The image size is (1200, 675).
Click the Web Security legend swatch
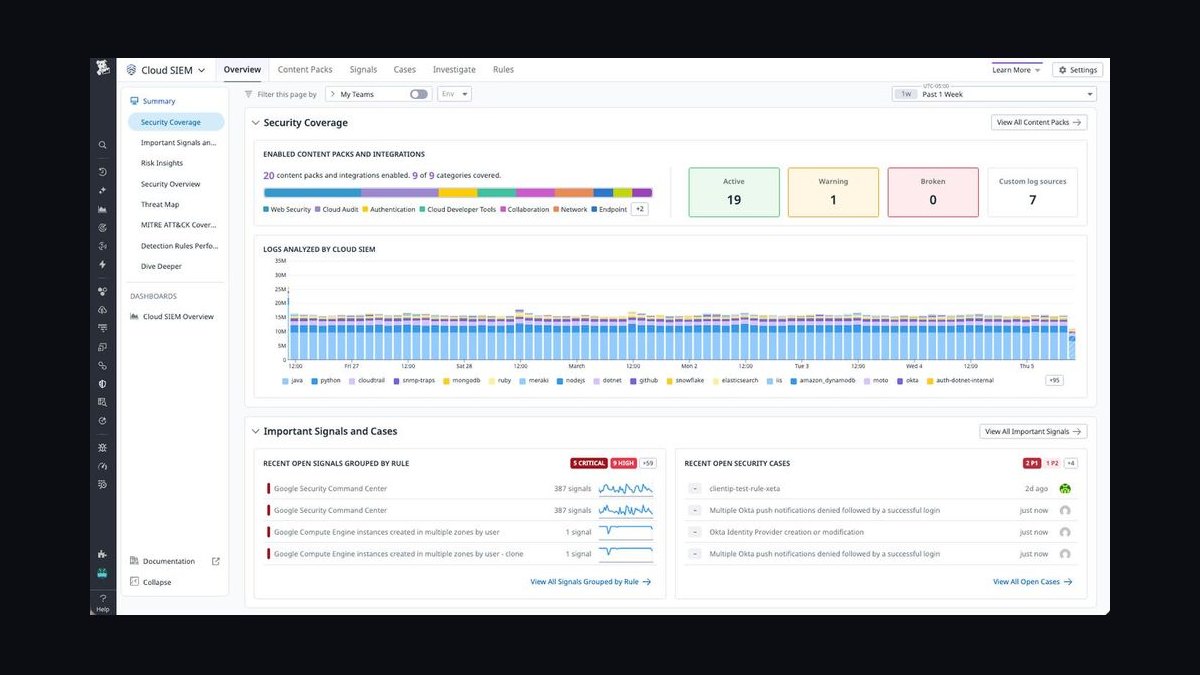point(266,210)
